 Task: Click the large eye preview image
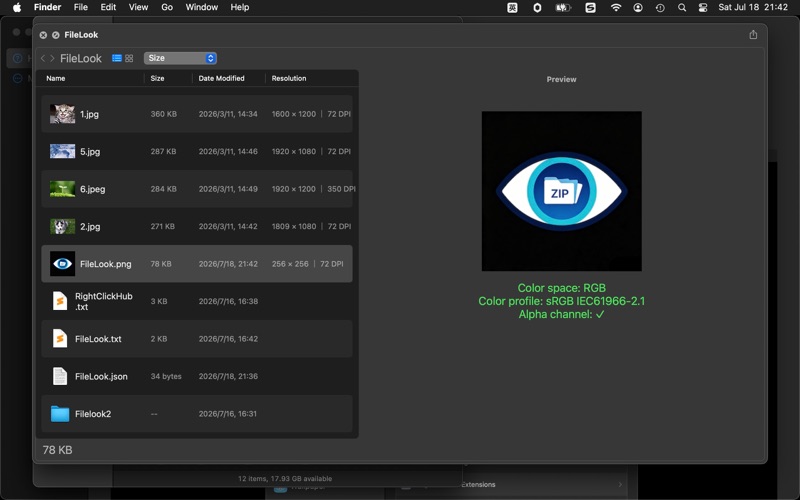pyautogui.click(x=562, y=191)
